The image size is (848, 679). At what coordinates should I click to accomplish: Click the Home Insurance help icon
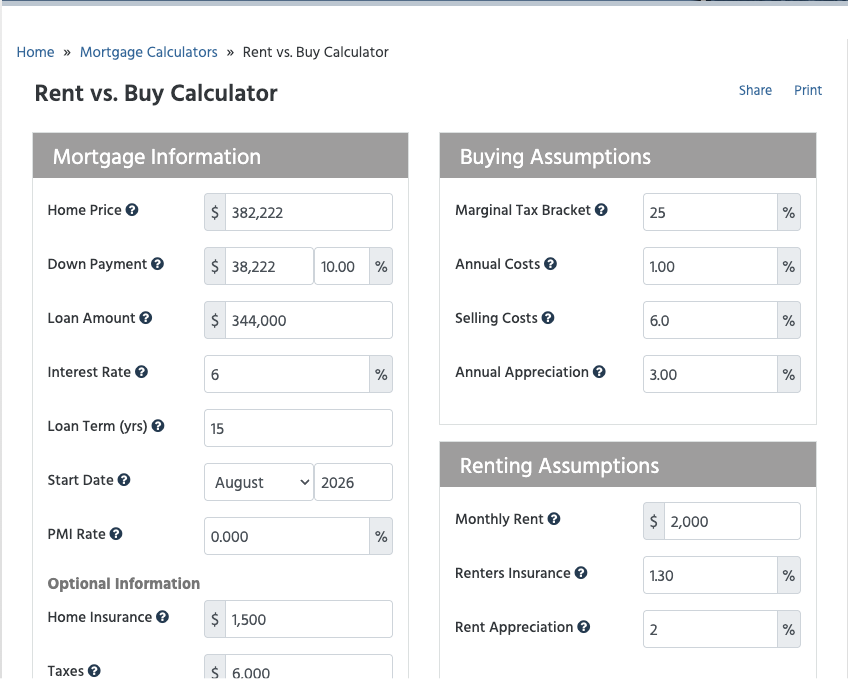[x=162, y=617]
